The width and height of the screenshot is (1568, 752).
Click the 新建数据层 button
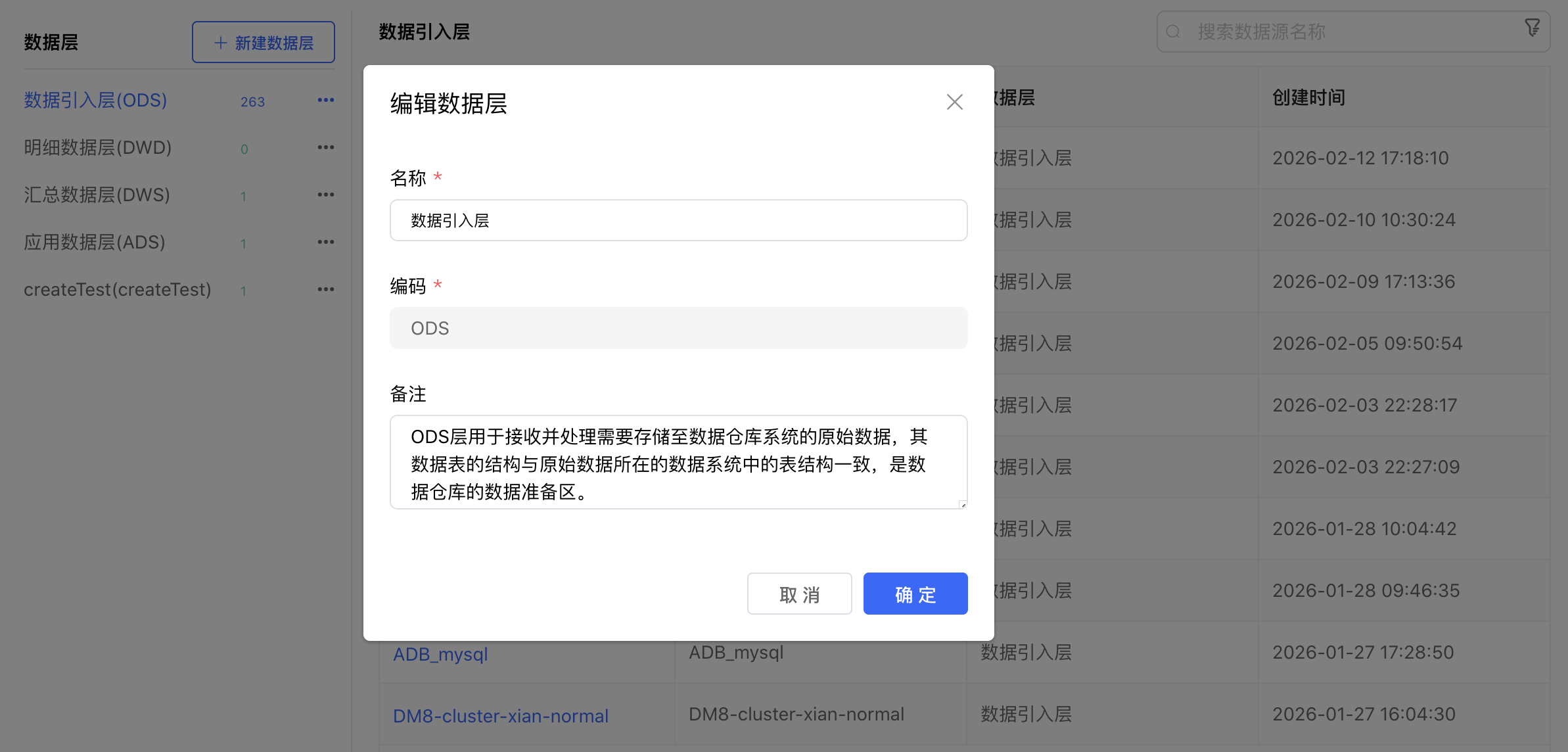pos(264,42)
